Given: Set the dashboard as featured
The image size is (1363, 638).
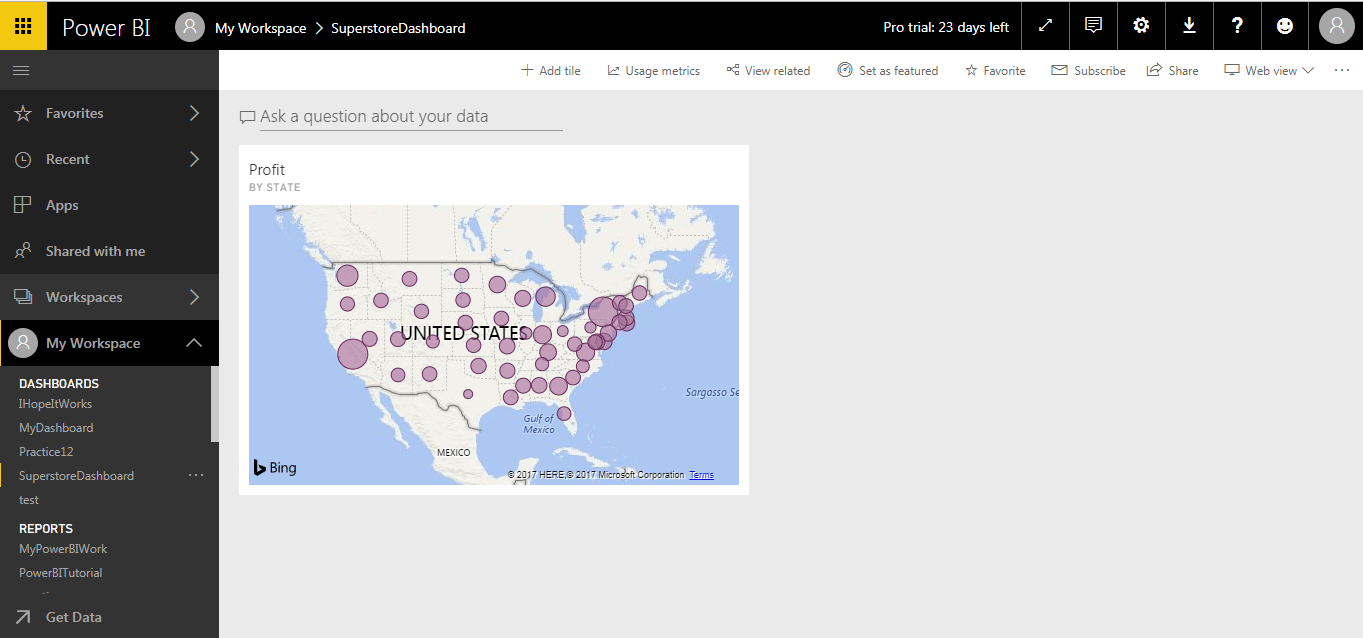Looking at the screenshot, I should coord(888,71).
